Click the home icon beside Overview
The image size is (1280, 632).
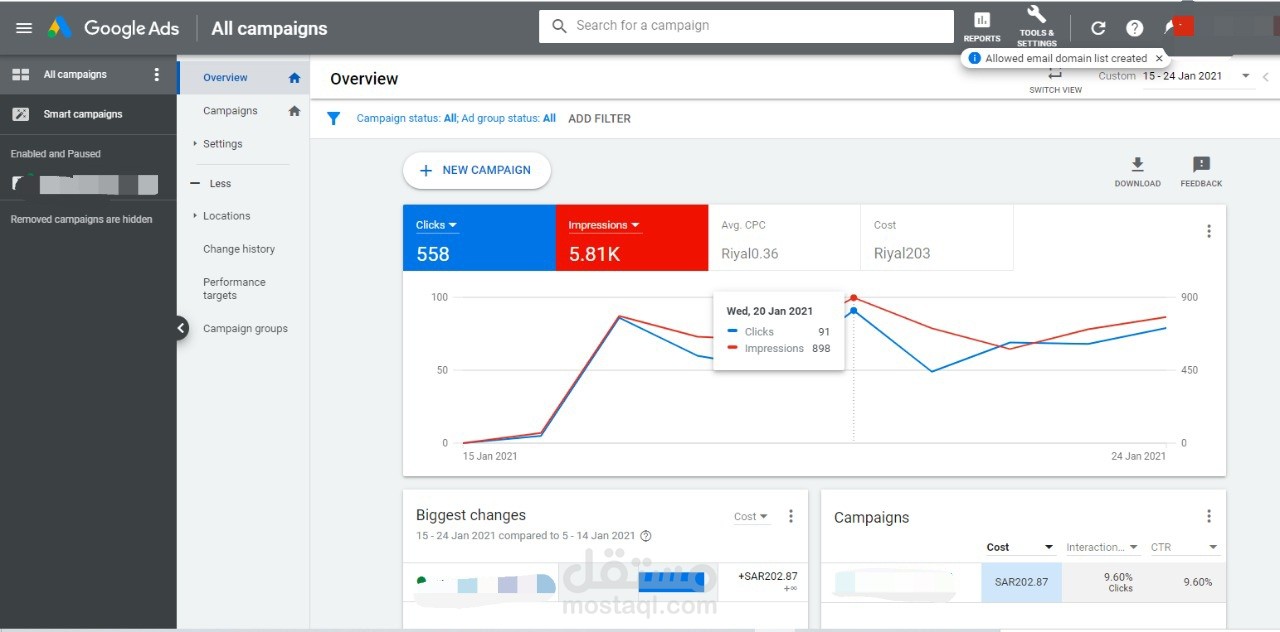click(294, 78)
